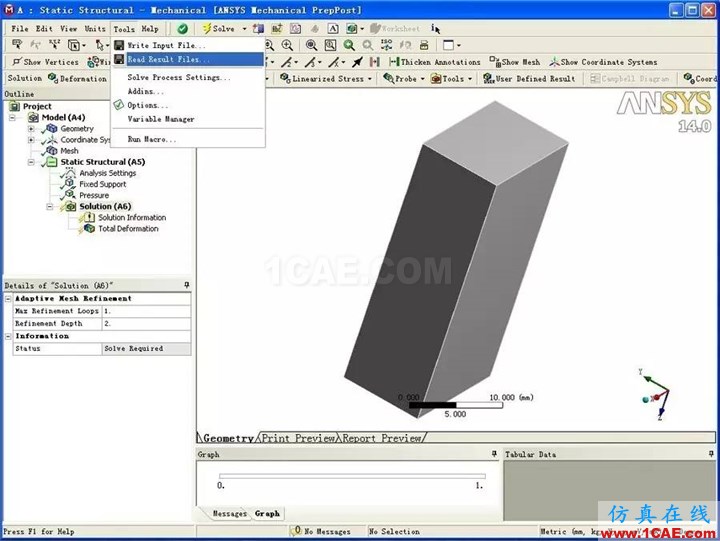Click the Graph timeline slider bar
Screen dimensions: 720x541
[352, 476]
